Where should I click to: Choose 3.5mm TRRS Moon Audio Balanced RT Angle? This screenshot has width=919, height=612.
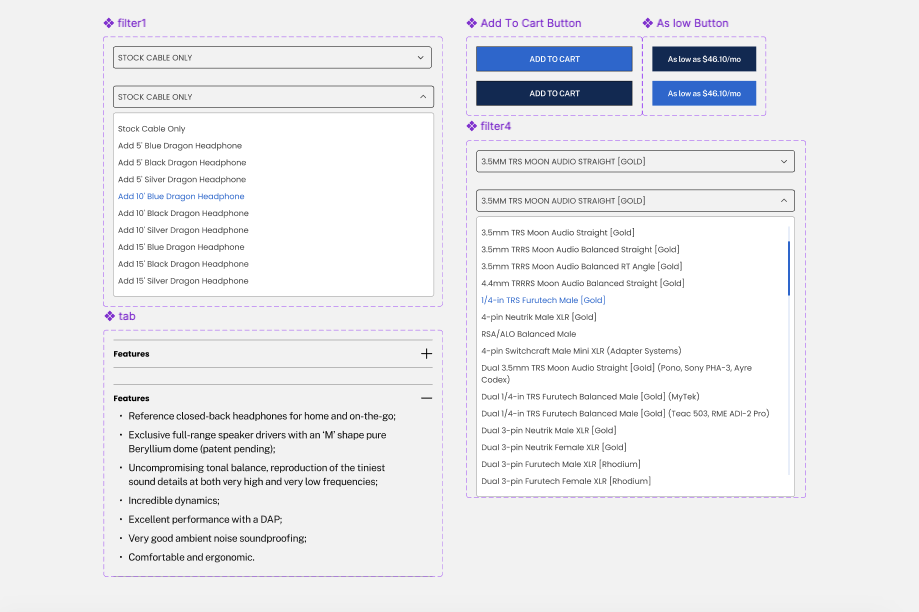[581, 267]
